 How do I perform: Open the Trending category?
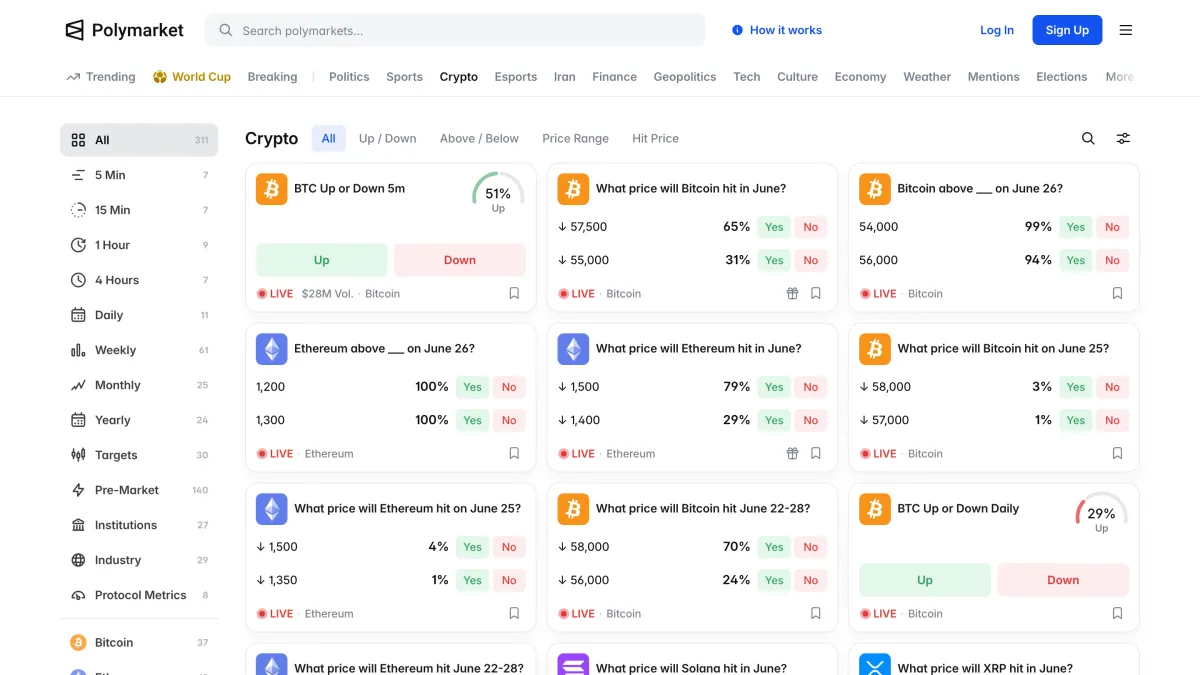pos(101,77)
